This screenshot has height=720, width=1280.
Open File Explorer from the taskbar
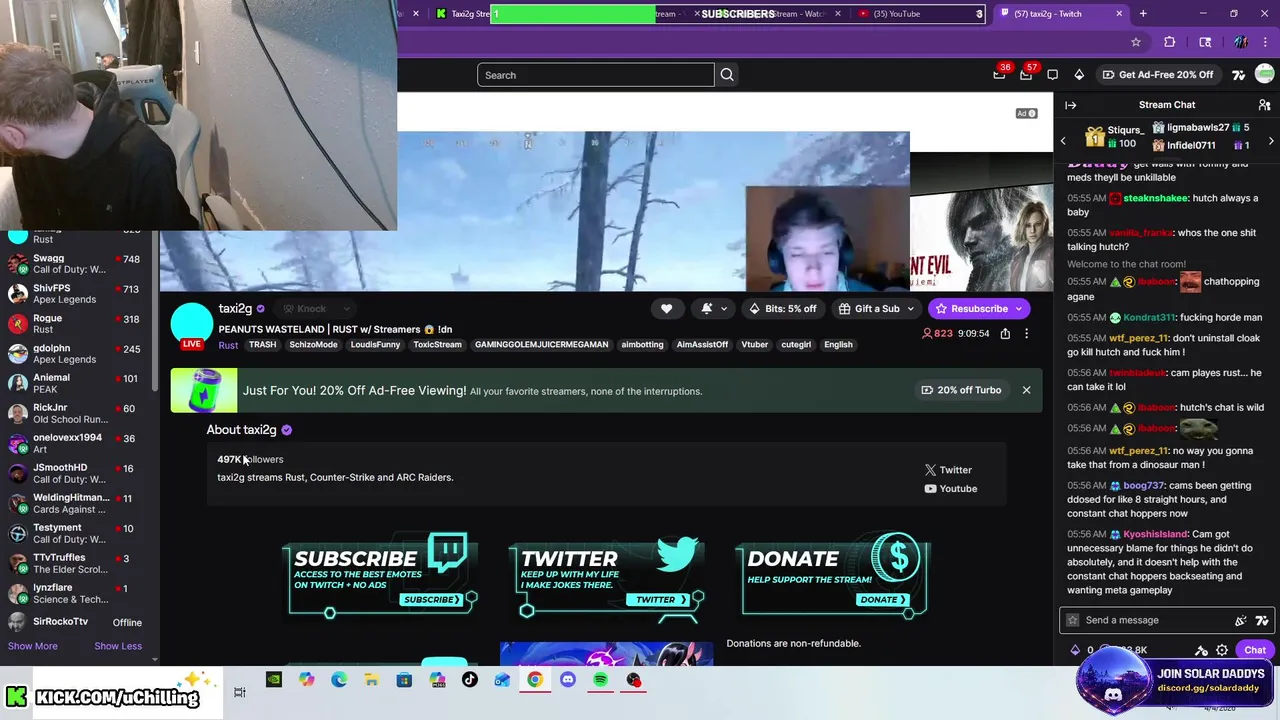pyautogui.click(x=371, y=680)
